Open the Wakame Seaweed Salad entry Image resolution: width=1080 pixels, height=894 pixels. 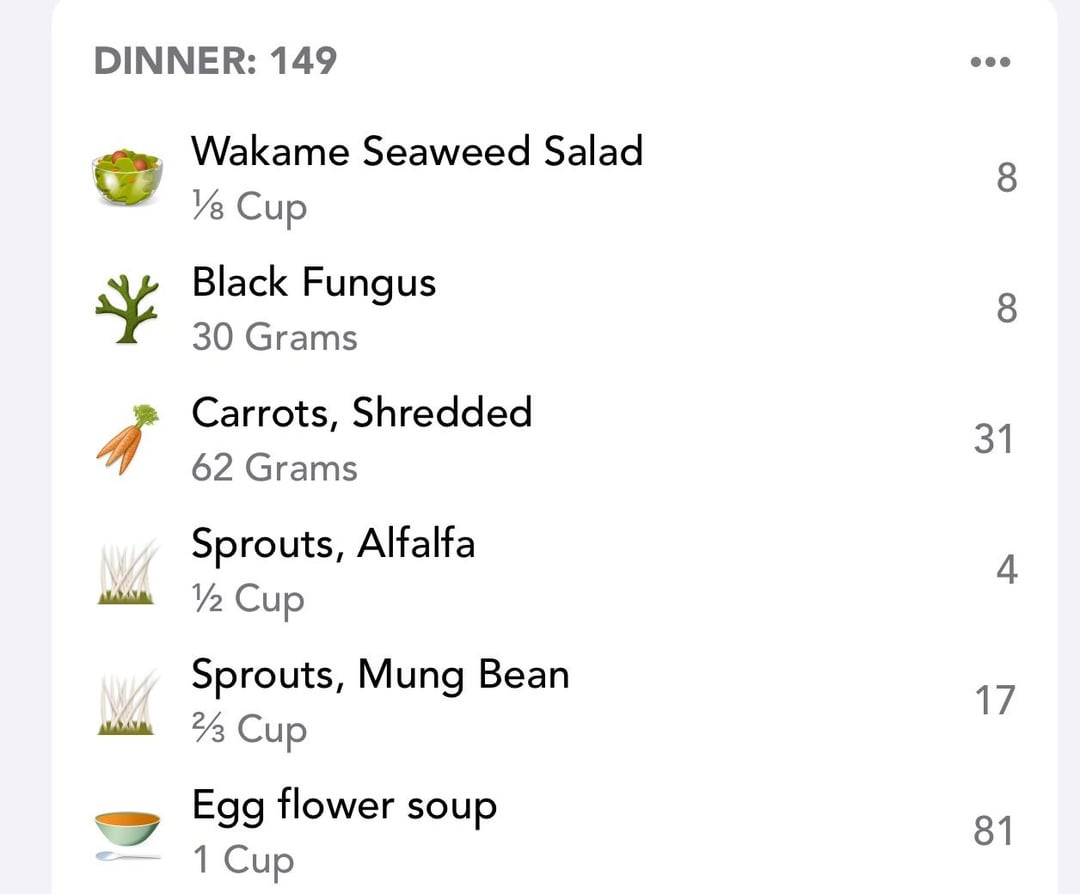point(554,178)
